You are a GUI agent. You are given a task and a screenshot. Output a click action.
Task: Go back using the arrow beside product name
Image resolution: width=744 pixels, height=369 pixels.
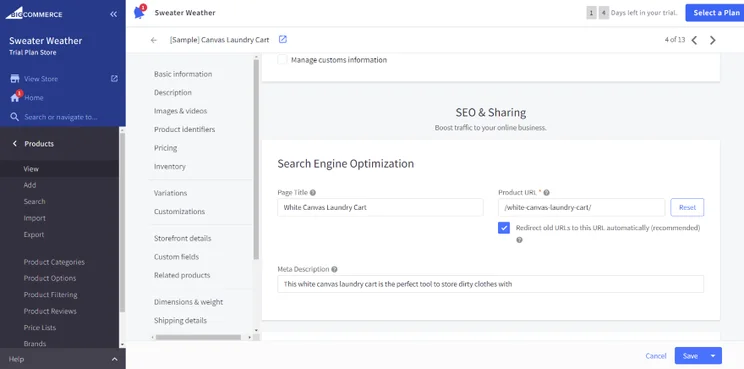[x=153, y=40]
